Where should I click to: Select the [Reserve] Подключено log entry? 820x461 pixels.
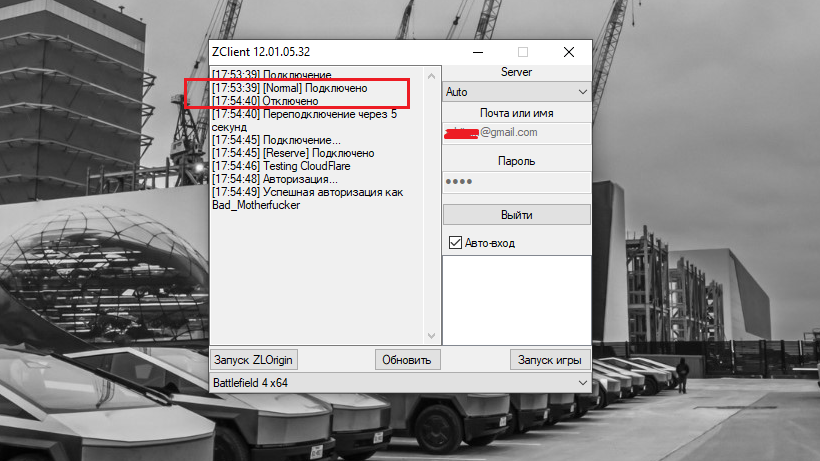click(293, 153)
